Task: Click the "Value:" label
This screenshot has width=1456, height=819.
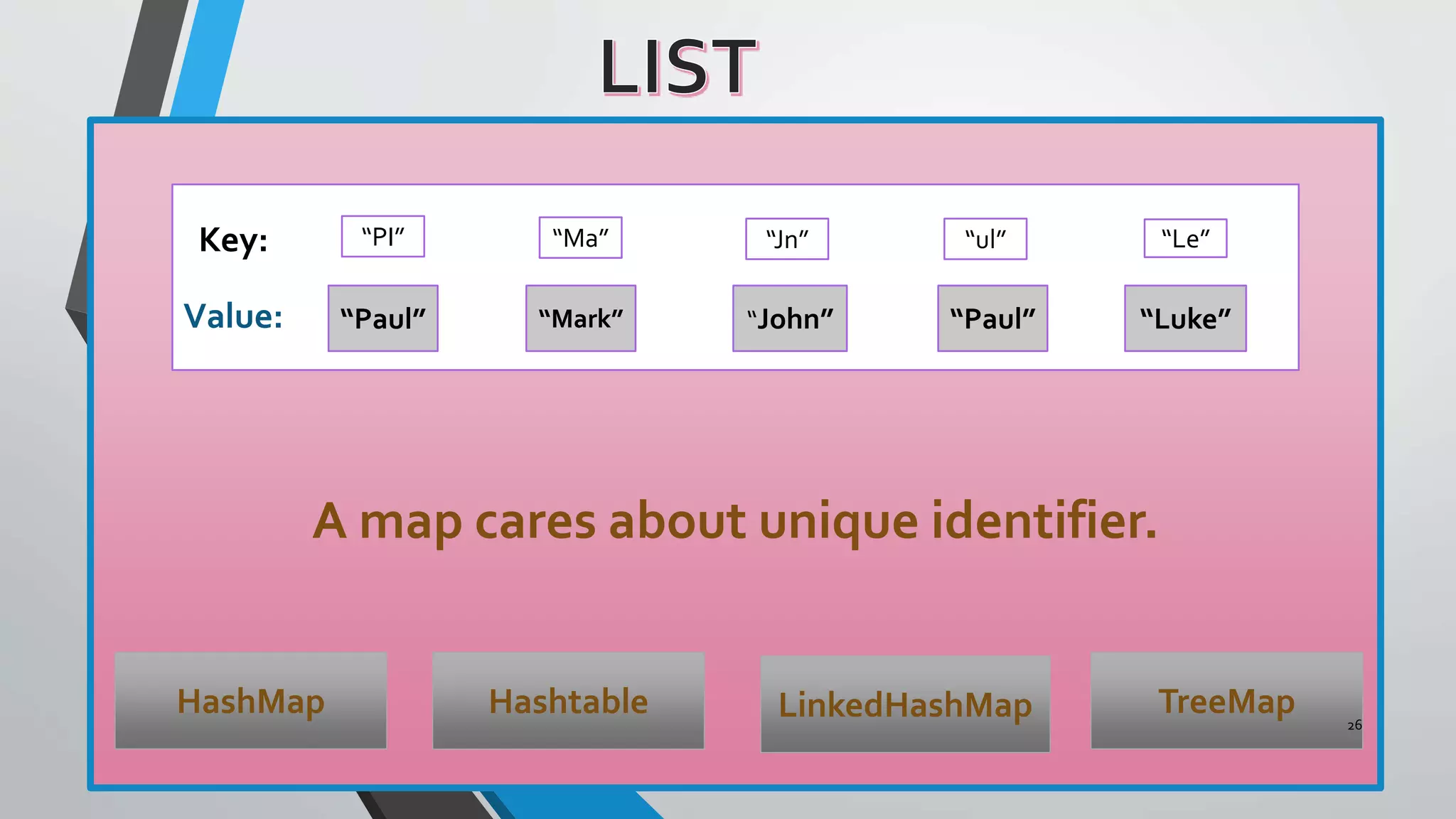Action: [233, 316]
